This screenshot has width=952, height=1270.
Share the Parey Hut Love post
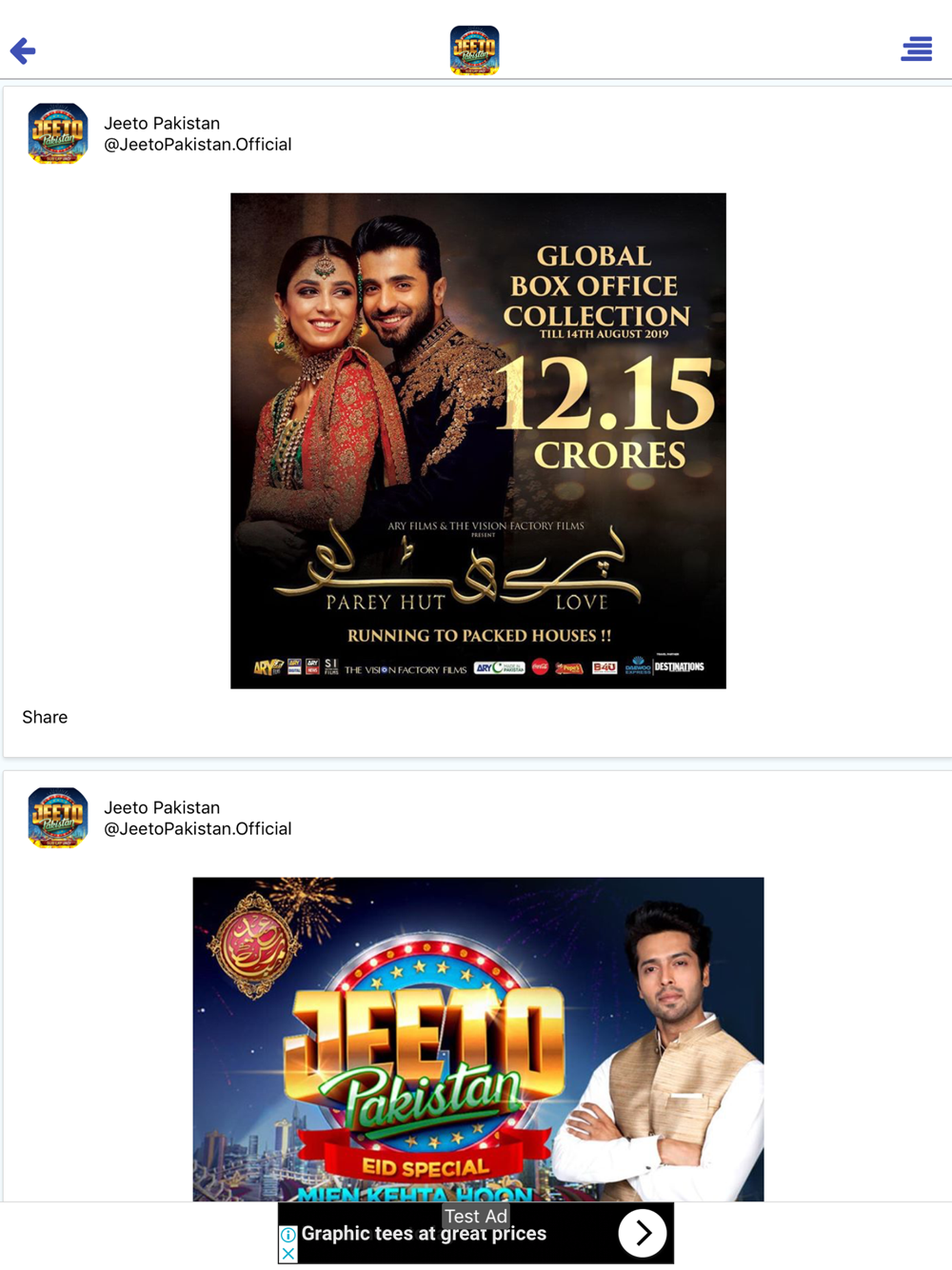point(45,717)
